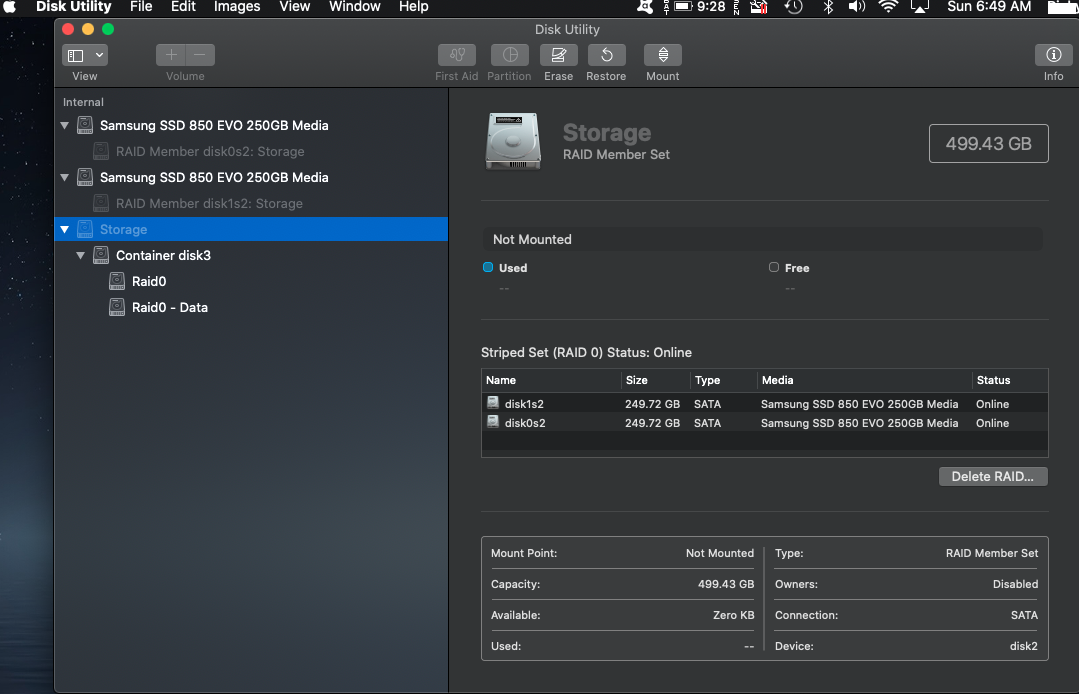Open the Window menu
This screenshot has width=1079, height=694.
click(354, 7)
